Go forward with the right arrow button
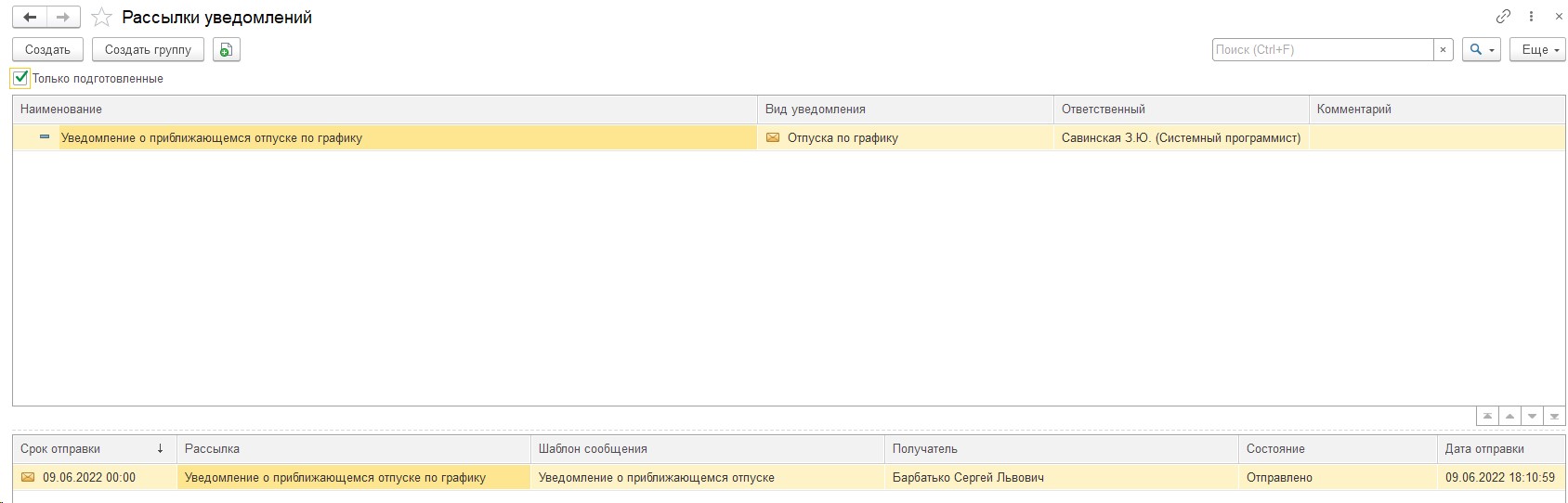The width and height of the screenshot is (1568, 503). click(63, 18)
